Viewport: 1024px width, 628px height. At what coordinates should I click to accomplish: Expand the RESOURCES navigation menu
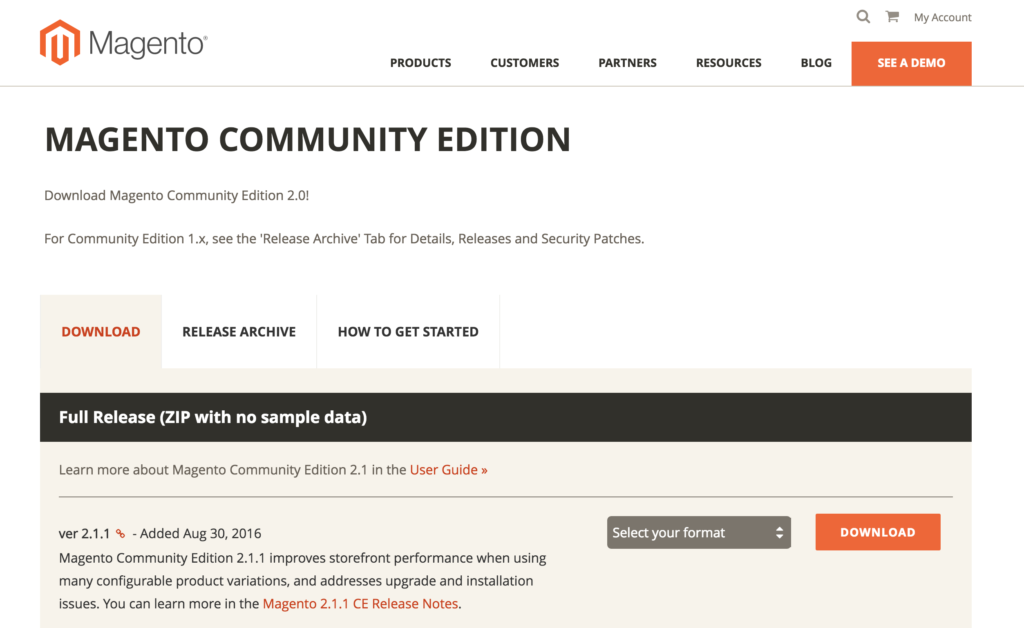click(x=728, y=62)
